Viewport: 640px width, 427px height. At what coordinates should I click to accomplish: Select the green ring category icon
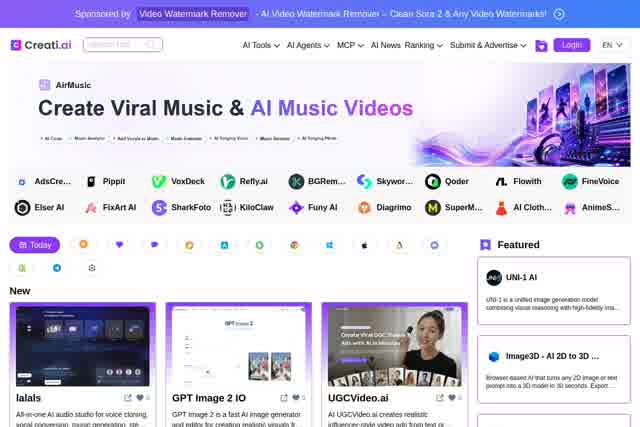pyautogui.click(x=260, y=245)
